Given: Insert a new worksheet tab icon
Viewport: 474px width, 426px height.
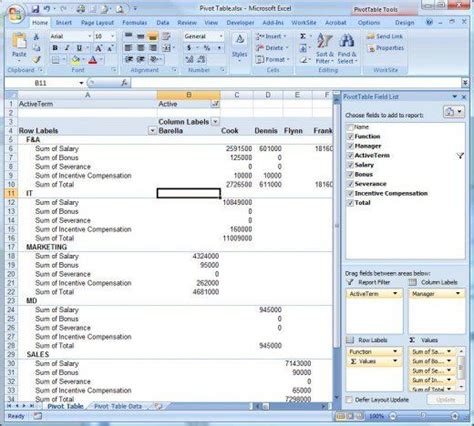Looking at the screenshot, I should (x=158, y=406).
